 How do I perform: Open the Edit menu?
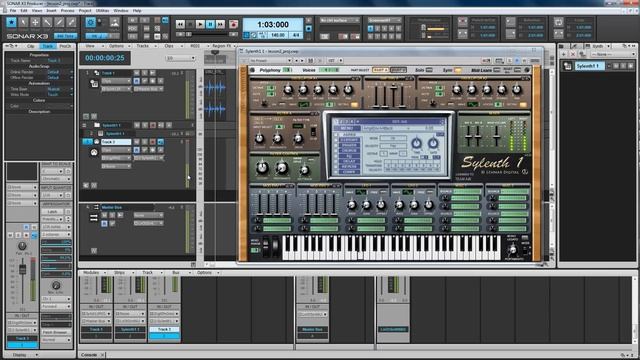click(x=24, y=11)
